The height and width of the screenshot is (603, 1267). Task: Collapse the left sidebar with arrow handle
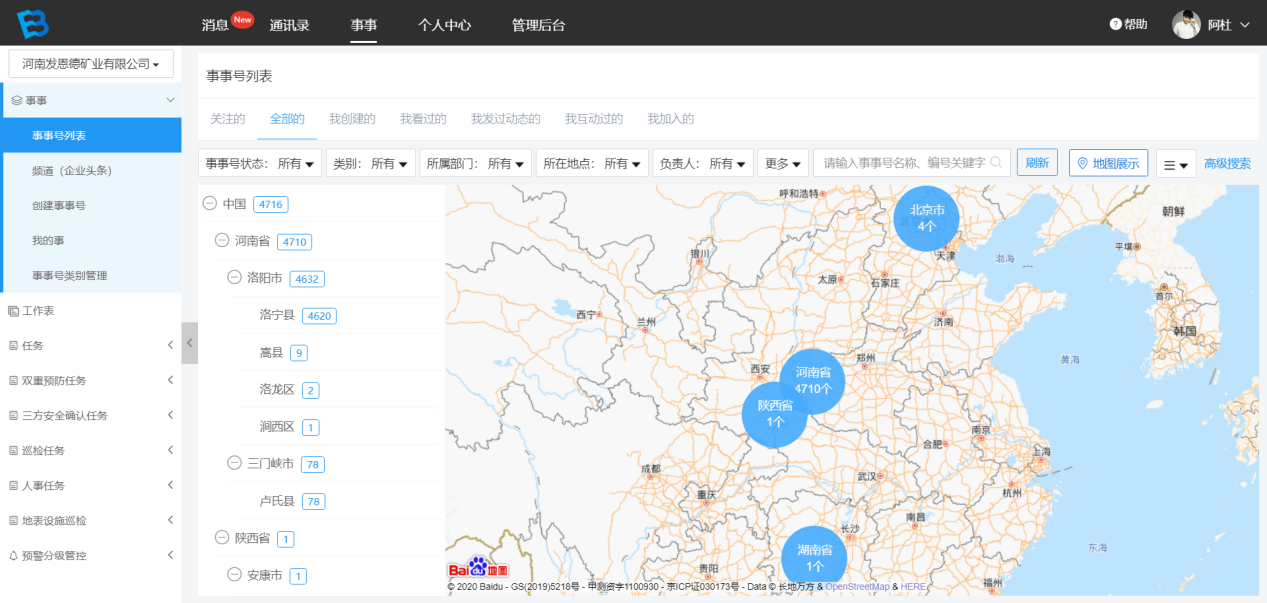(x=190, y=343)
